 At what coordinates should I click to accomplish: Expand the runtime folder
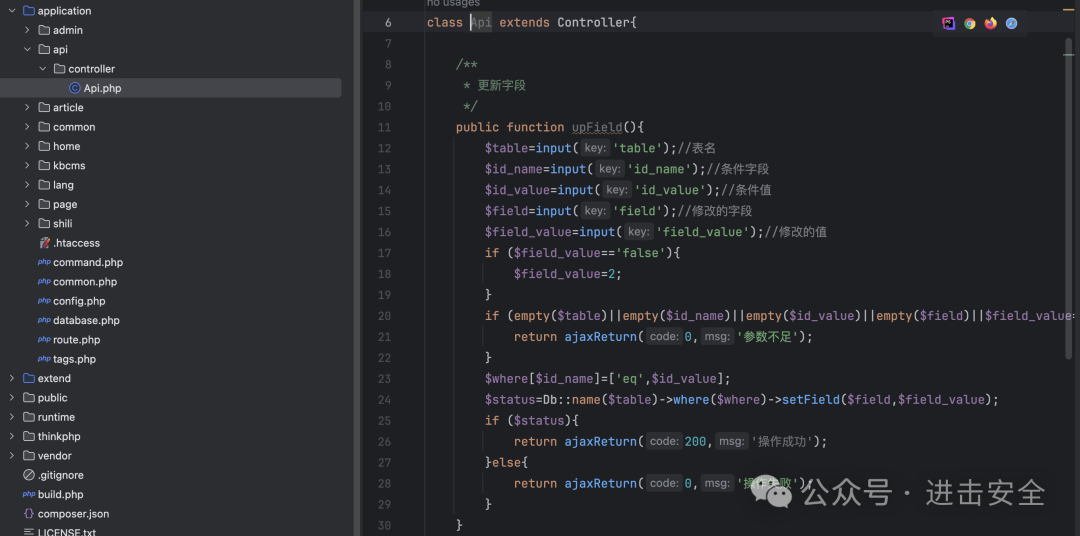pos(12,417)
